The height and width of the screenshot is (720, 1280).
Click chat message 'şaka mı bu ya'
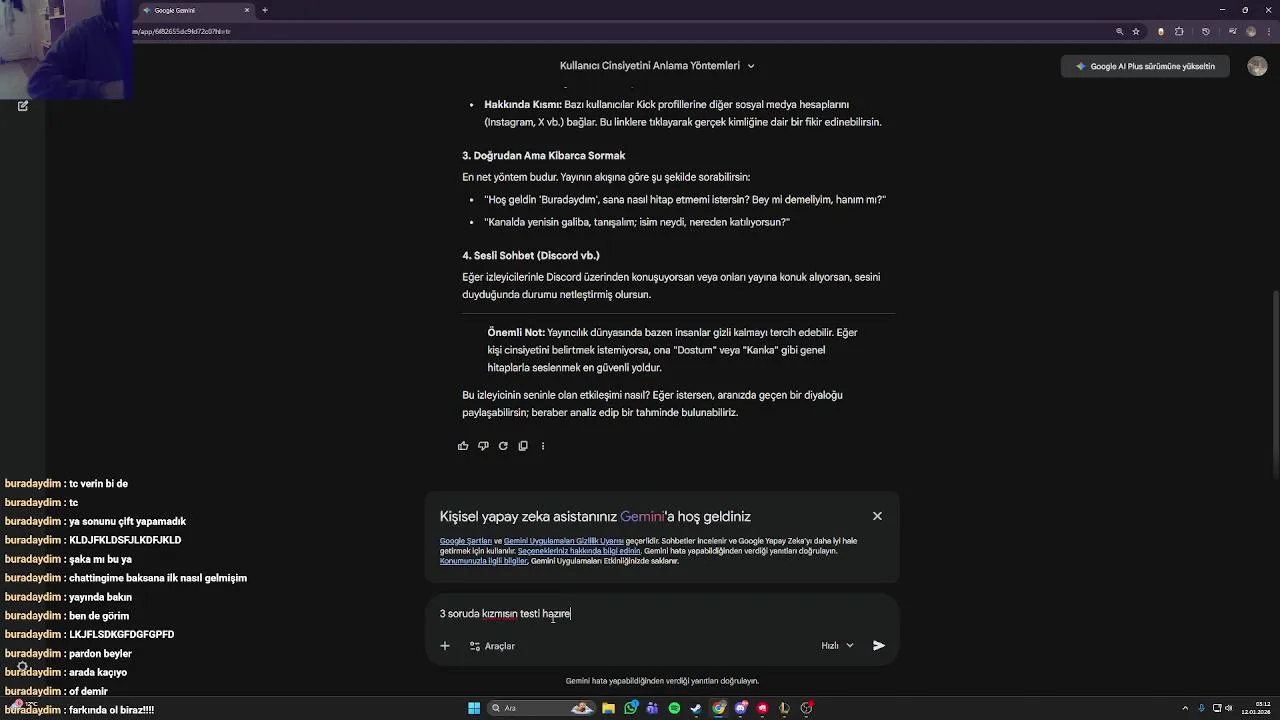[x=100, y=560]
